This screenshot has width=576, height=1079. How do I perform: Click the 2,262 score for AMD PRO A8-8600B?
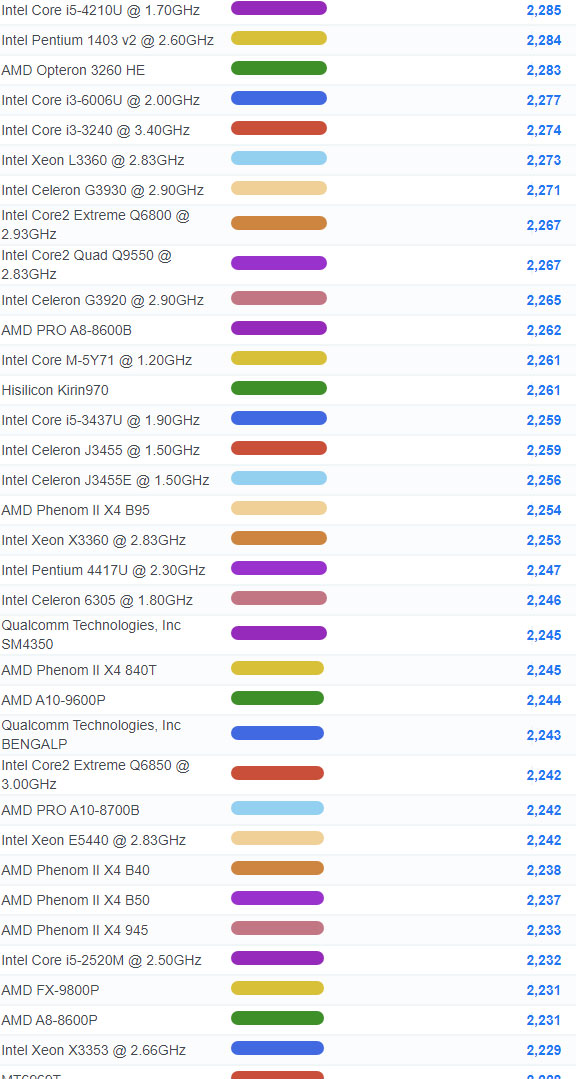tap(544, 330)
